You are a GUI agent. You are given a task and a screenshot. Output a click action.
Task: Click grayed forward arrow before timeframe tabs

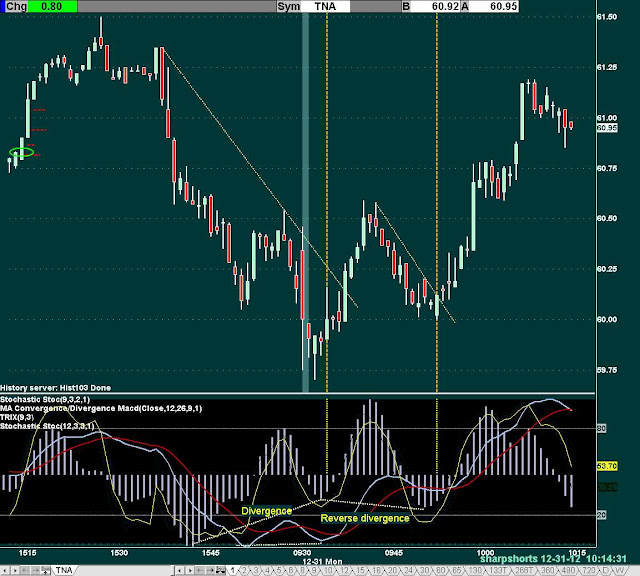pyautogui.click(x=210, y=570)
